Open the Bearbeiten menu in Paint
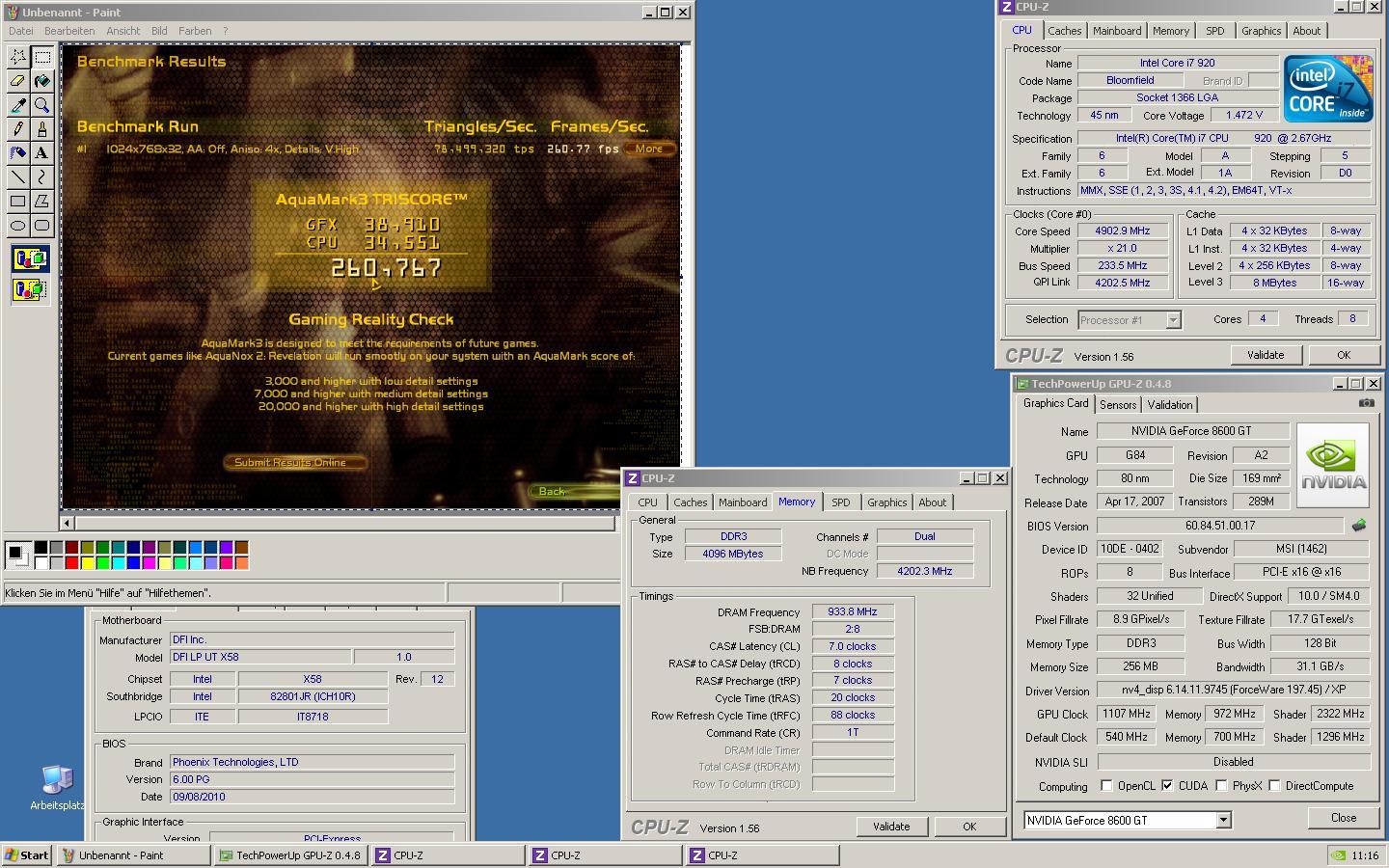Screen dimensions: 1389x868 (x=69, y=31)
